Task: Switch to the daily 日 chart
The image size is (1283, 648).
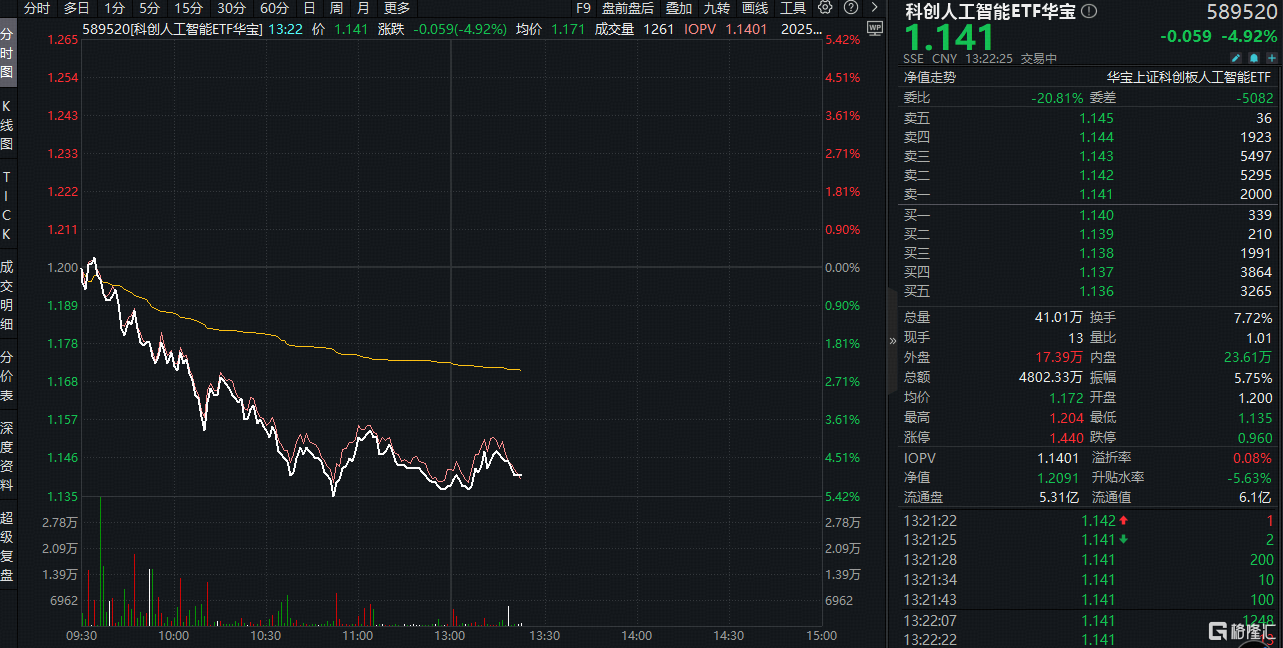Action: pyautogui.click(x=309, y=8)
